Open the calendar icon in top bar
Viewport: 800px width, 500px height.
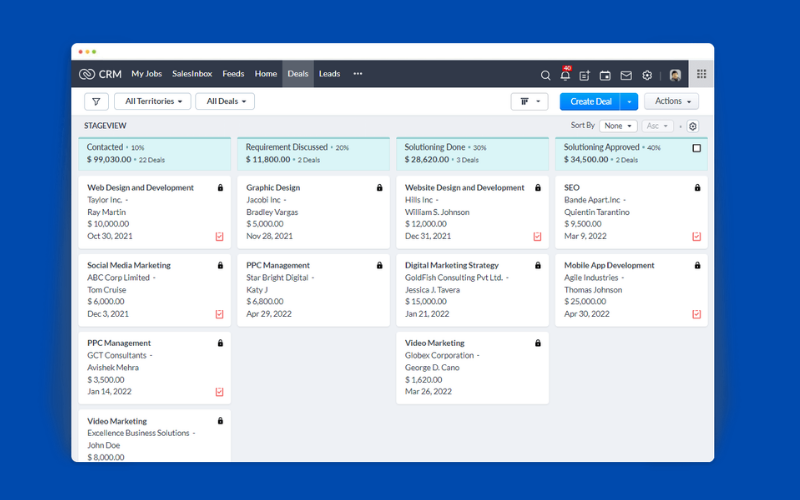pyautogui.click(x=605, y=76)
